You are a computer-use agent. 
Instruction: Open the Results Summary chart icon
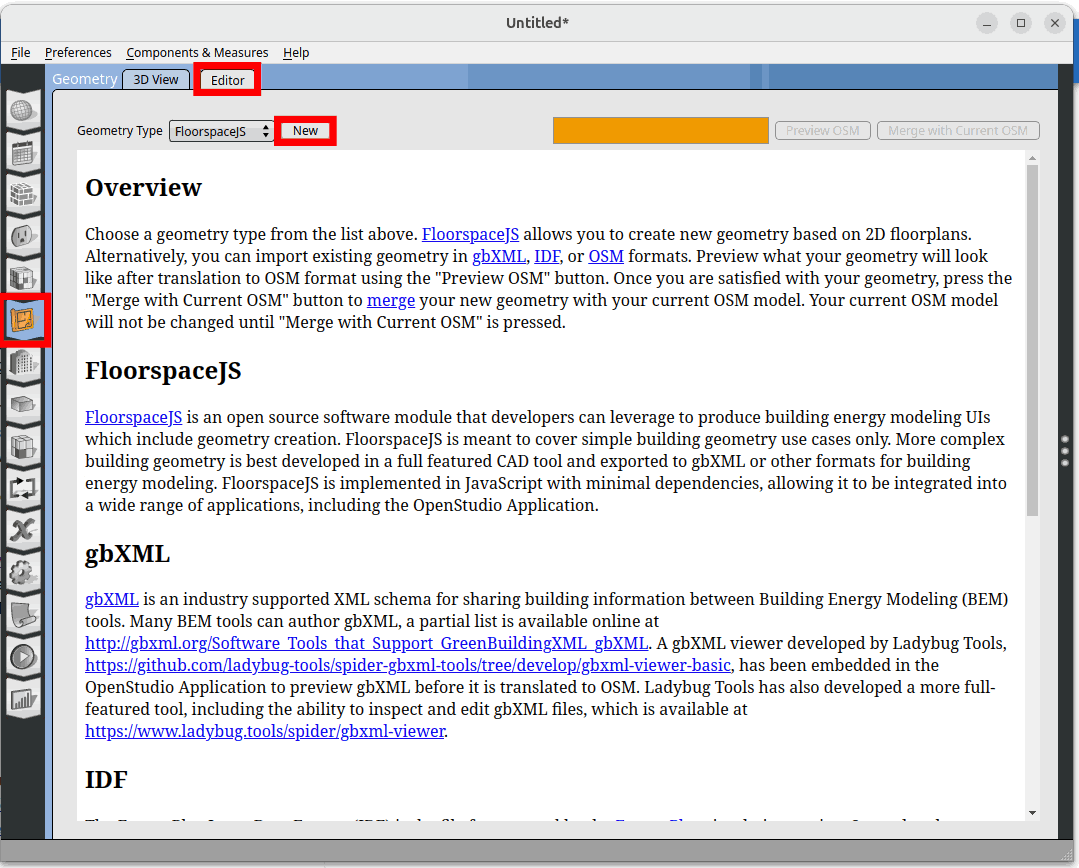pyautogui.click(x=23, y=699)
